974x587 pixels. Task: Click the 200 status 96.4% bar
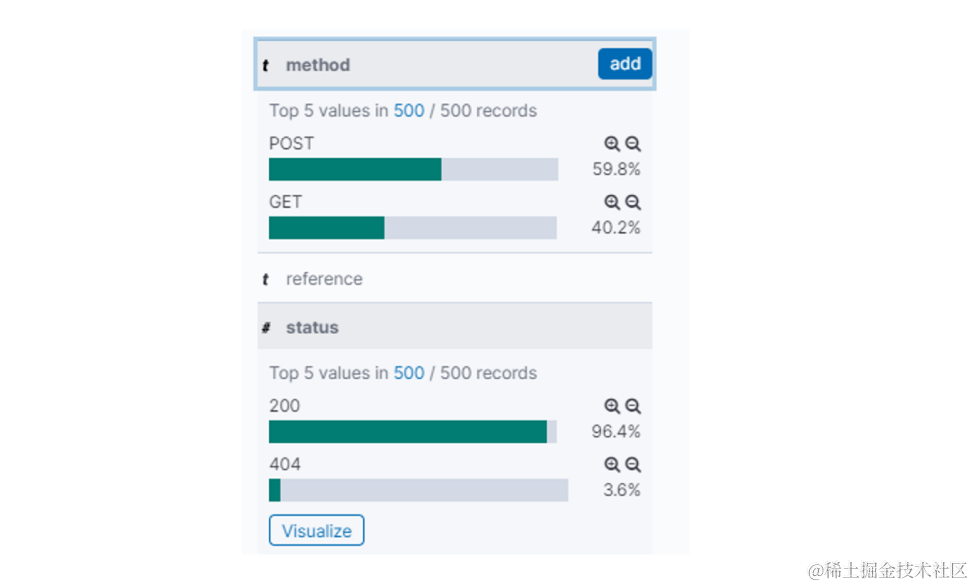pyautogui.click(x=412, y=432)
